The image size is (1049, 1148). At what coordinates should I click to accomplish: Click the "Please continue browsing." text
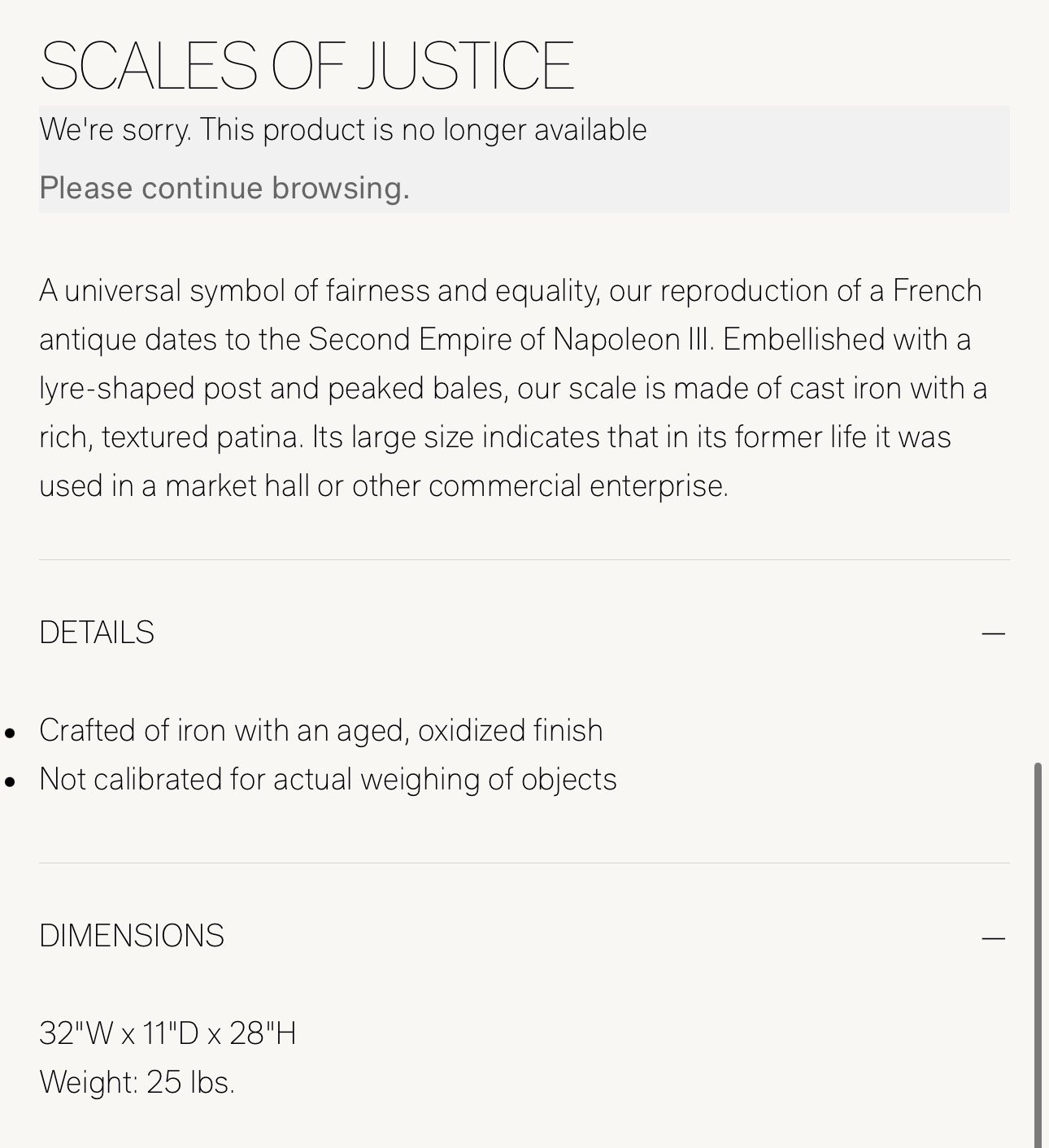(x=224, y=188)
